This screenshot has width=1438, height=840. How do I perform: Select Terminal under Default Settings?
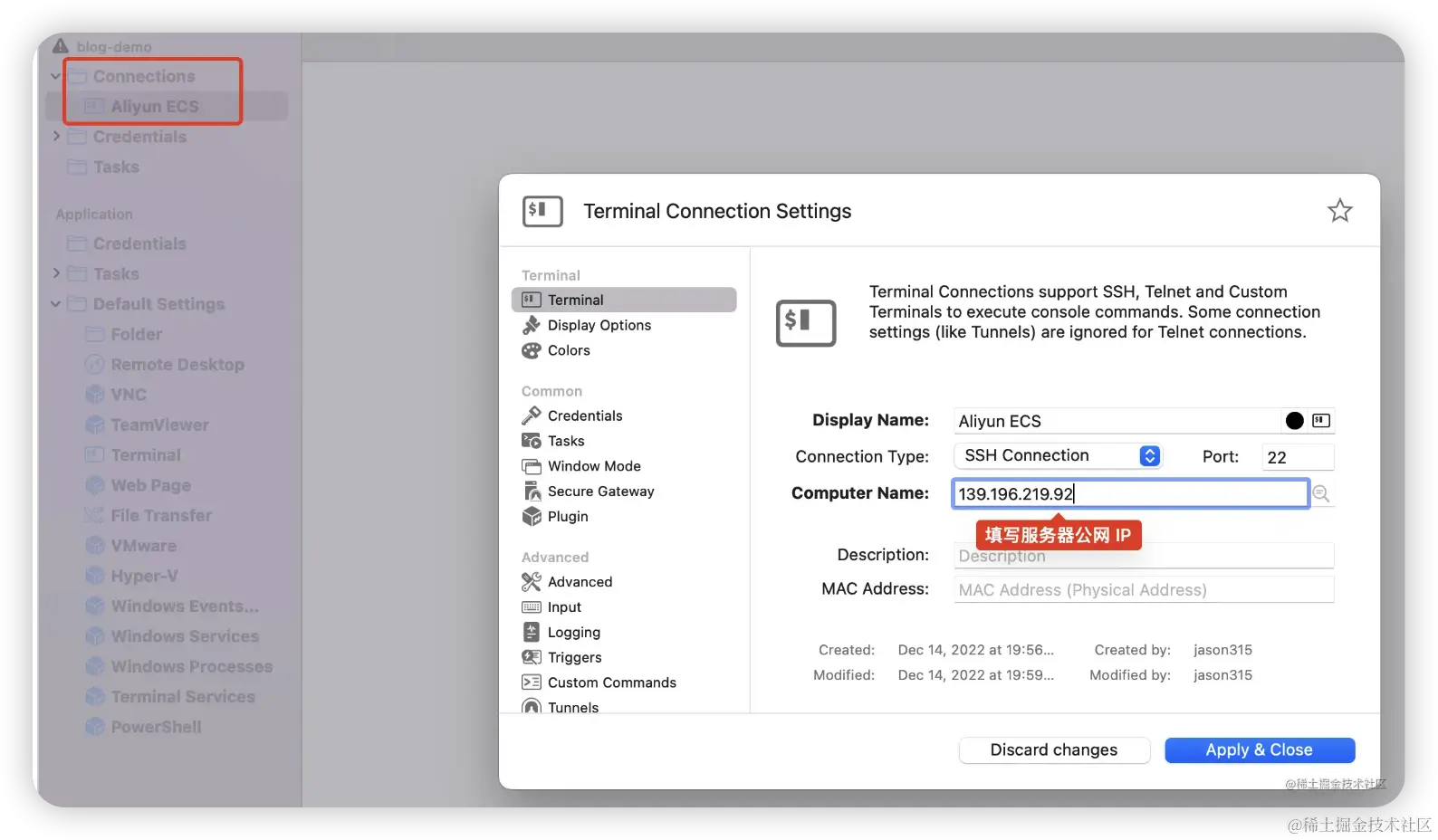146,455
